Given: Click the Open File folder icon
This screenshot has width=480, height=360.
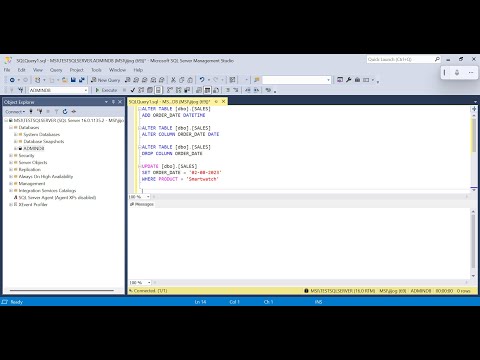Looking at the screenshot, I should tap(65, 80).
